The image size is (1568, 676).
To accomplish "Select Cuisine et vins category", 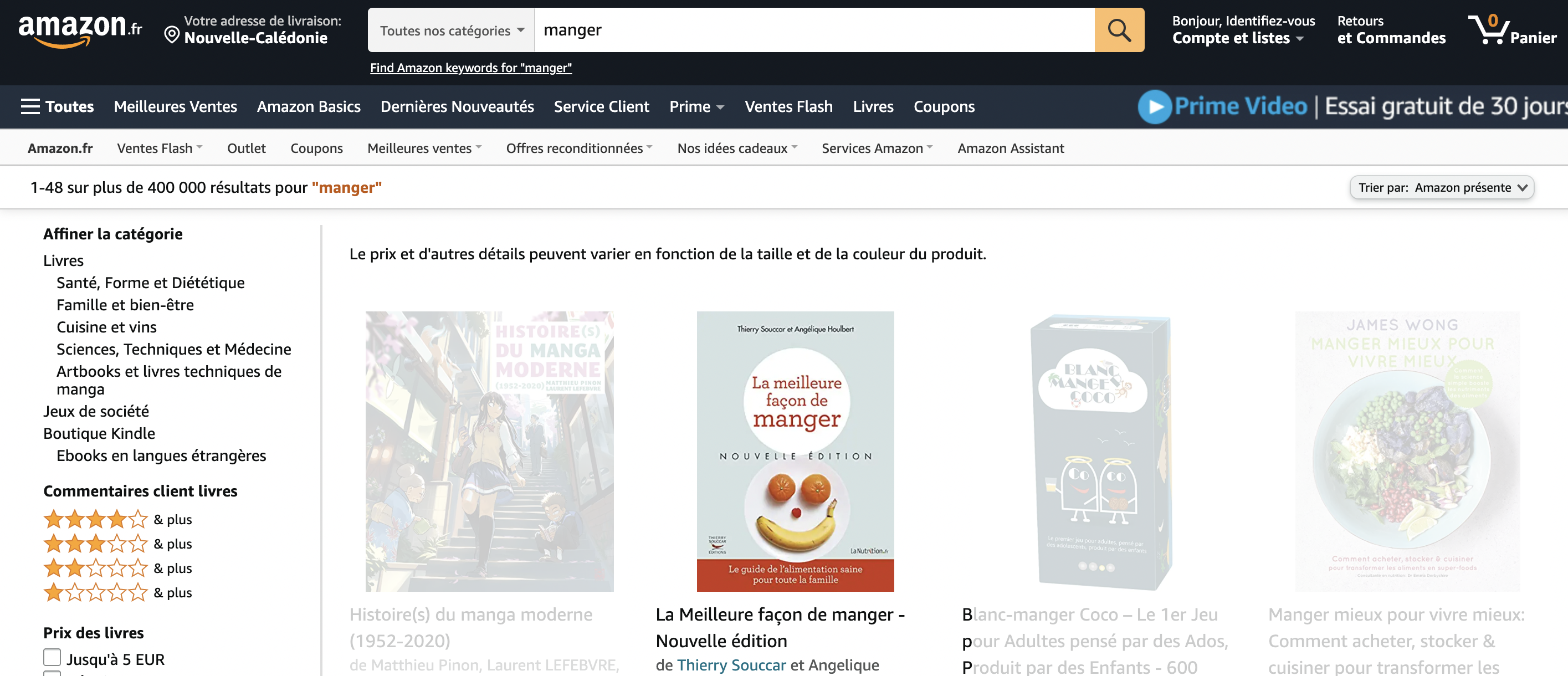I will pos(106,327).
